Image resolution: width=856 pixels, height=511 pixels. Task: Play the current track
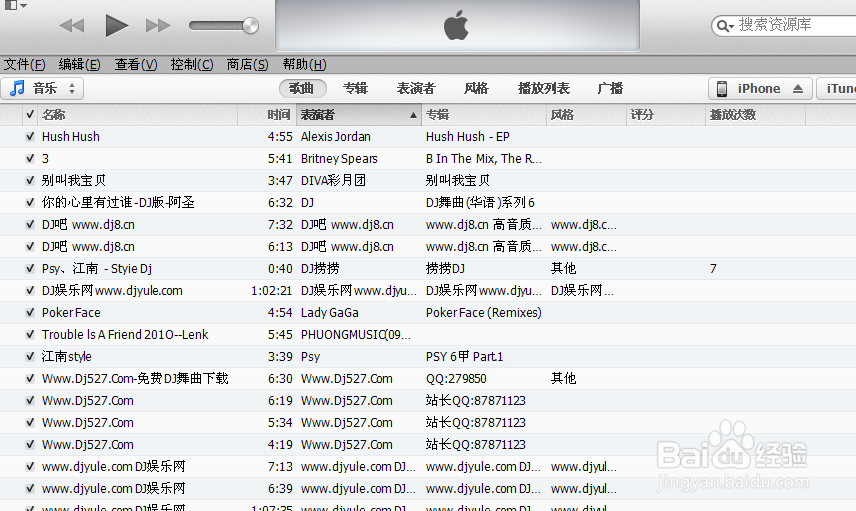[116, 25]
